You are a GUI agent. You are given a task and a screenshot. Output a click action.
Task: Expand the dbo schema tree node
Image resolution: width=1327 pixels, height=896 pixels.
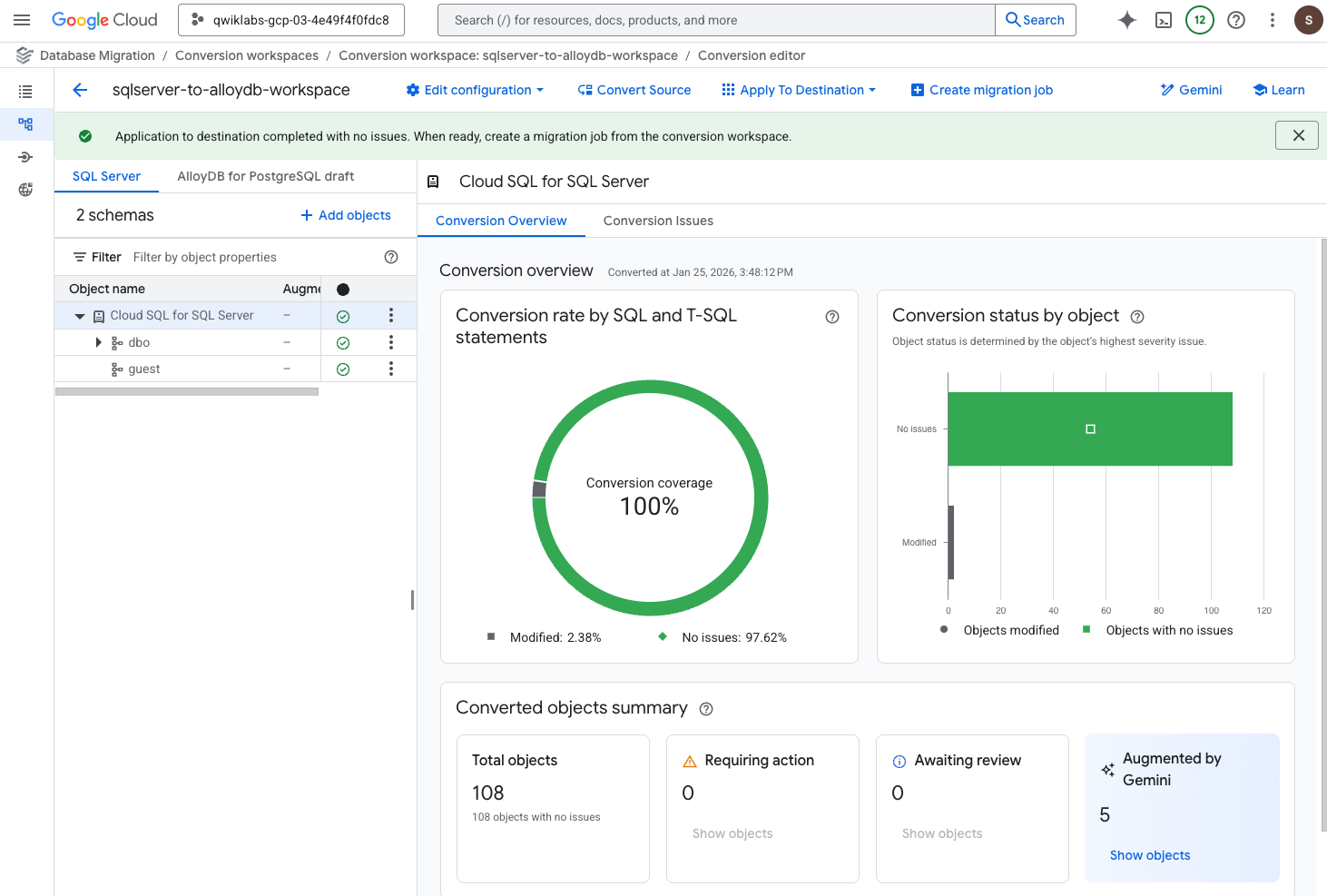[98, 342]
